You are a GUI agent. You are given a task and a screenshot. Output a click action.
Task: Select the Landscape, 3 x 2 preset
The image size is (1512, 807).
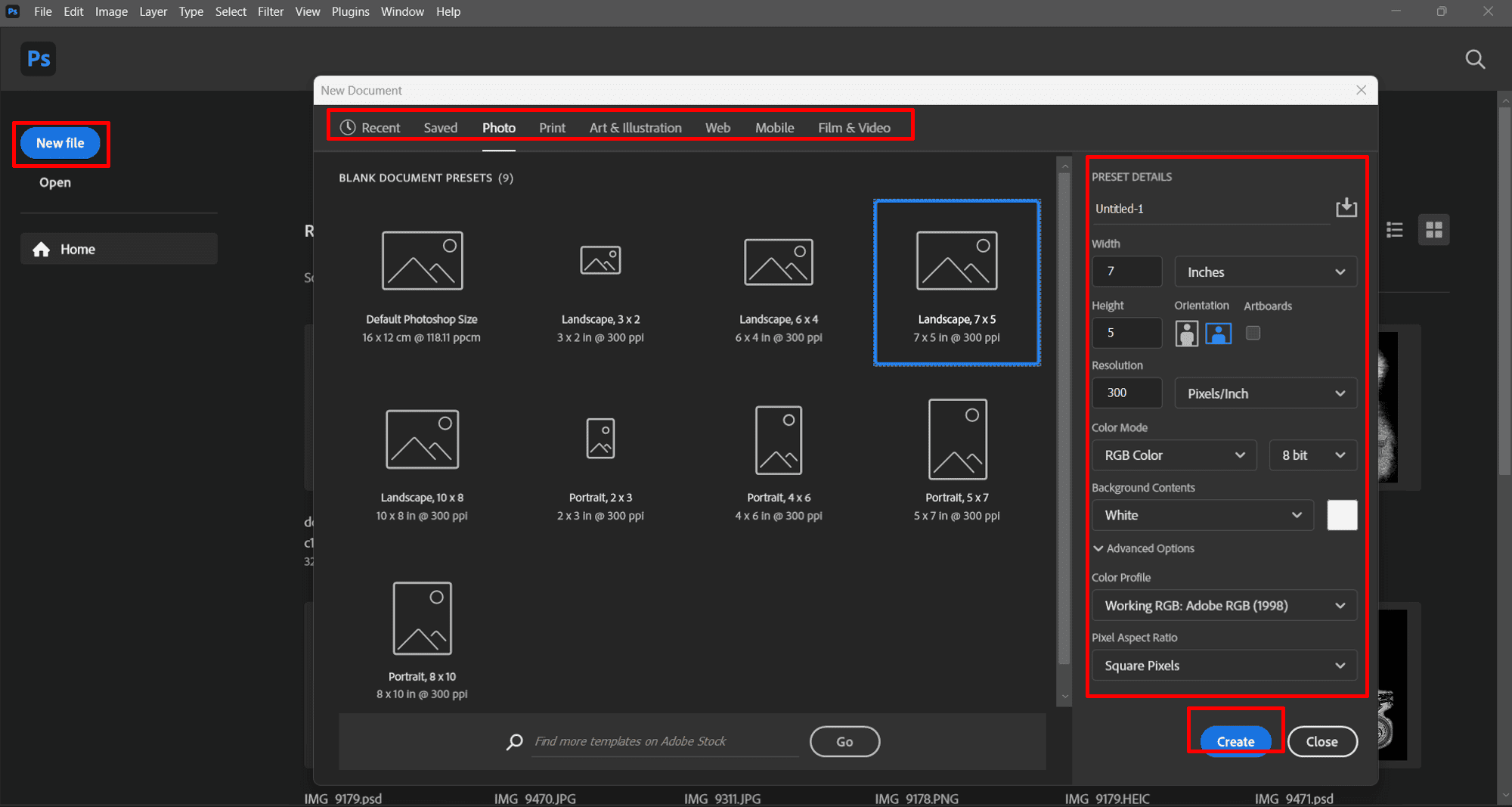[x=600, y=284]
